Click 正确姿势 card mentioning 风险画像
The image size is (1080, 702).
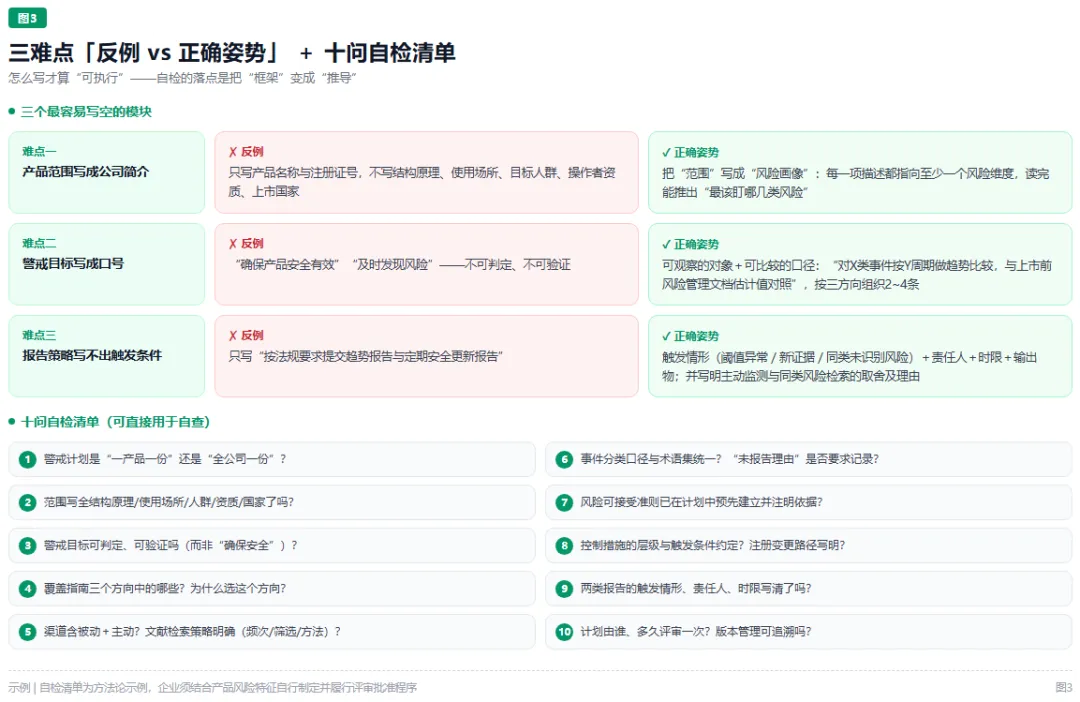coord(860,172)
